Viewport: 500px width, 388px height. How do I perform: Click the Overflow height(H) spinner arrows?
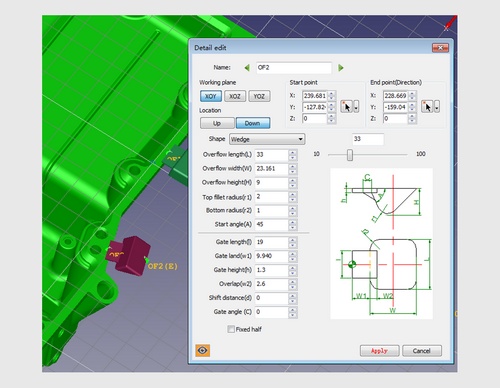click(x=293, y=183)
